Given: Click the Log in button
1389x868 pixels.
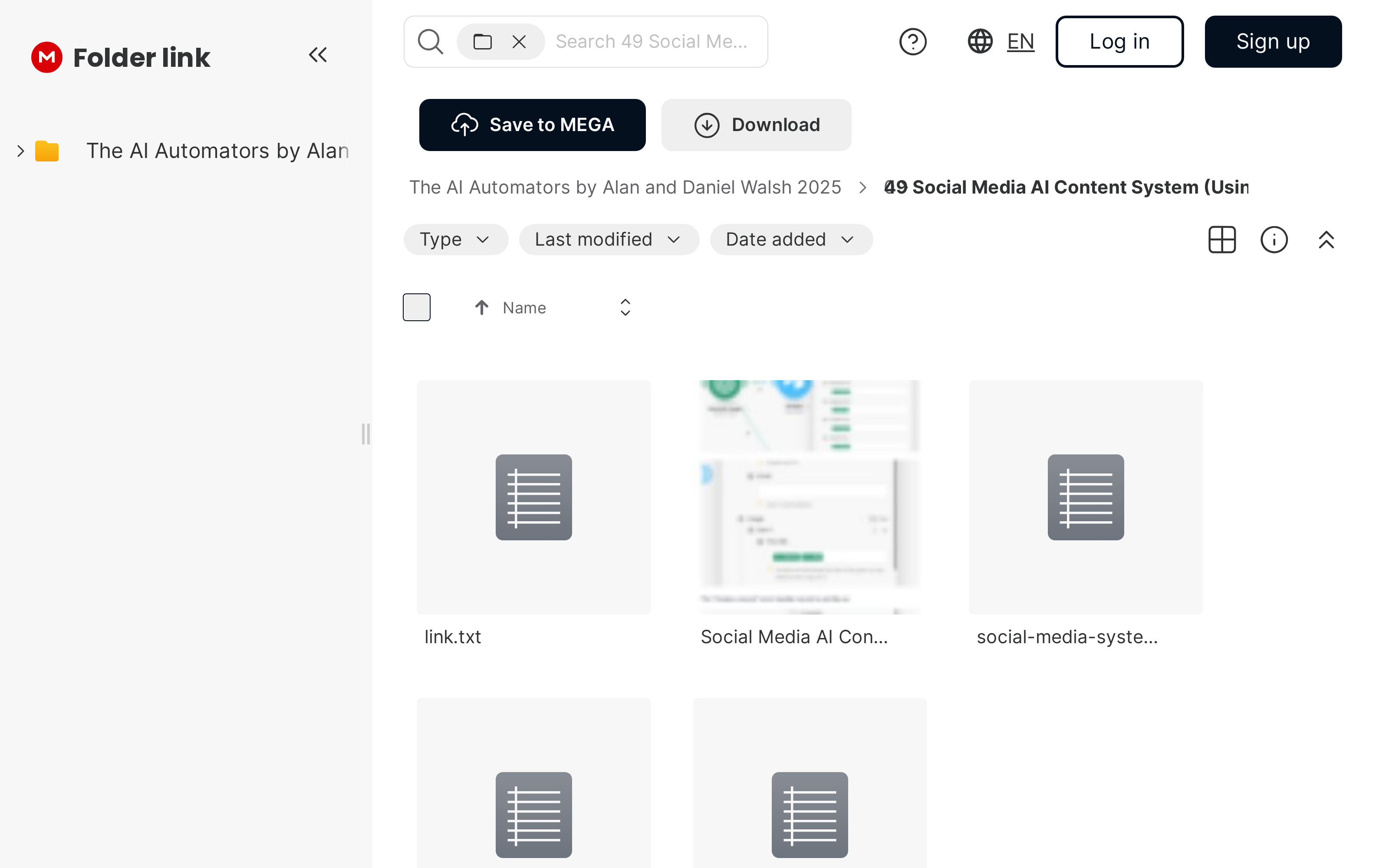Looking at the screenshot, I should tap(1119, 41).
